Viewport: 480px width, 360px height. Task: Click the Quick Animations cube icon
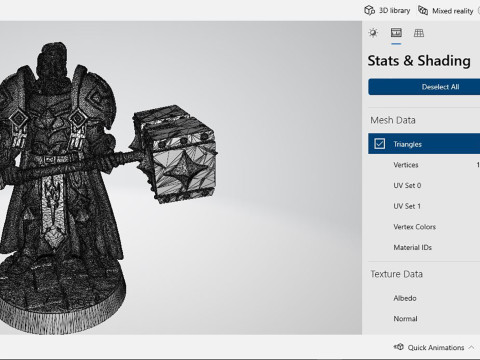399,347
